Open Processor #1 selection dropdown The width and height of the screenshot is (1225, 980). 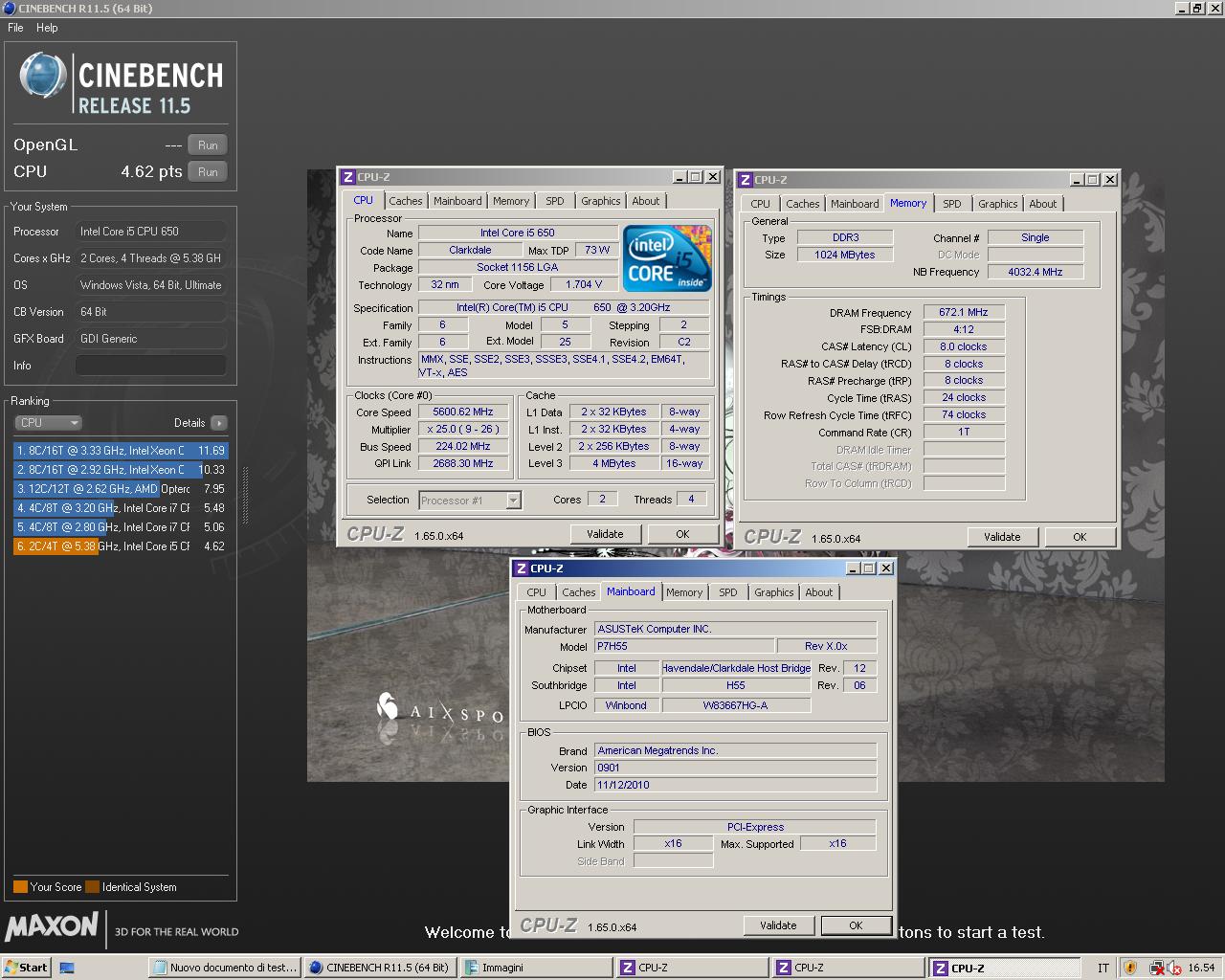pyautogui.click(x=513, y=501)
